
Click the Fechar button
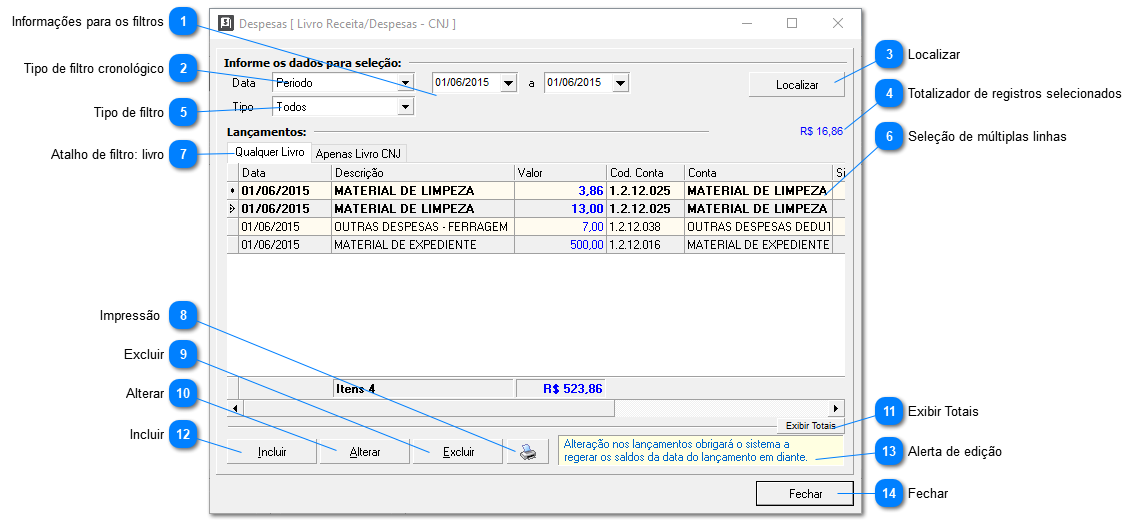(x=805, y=493)
